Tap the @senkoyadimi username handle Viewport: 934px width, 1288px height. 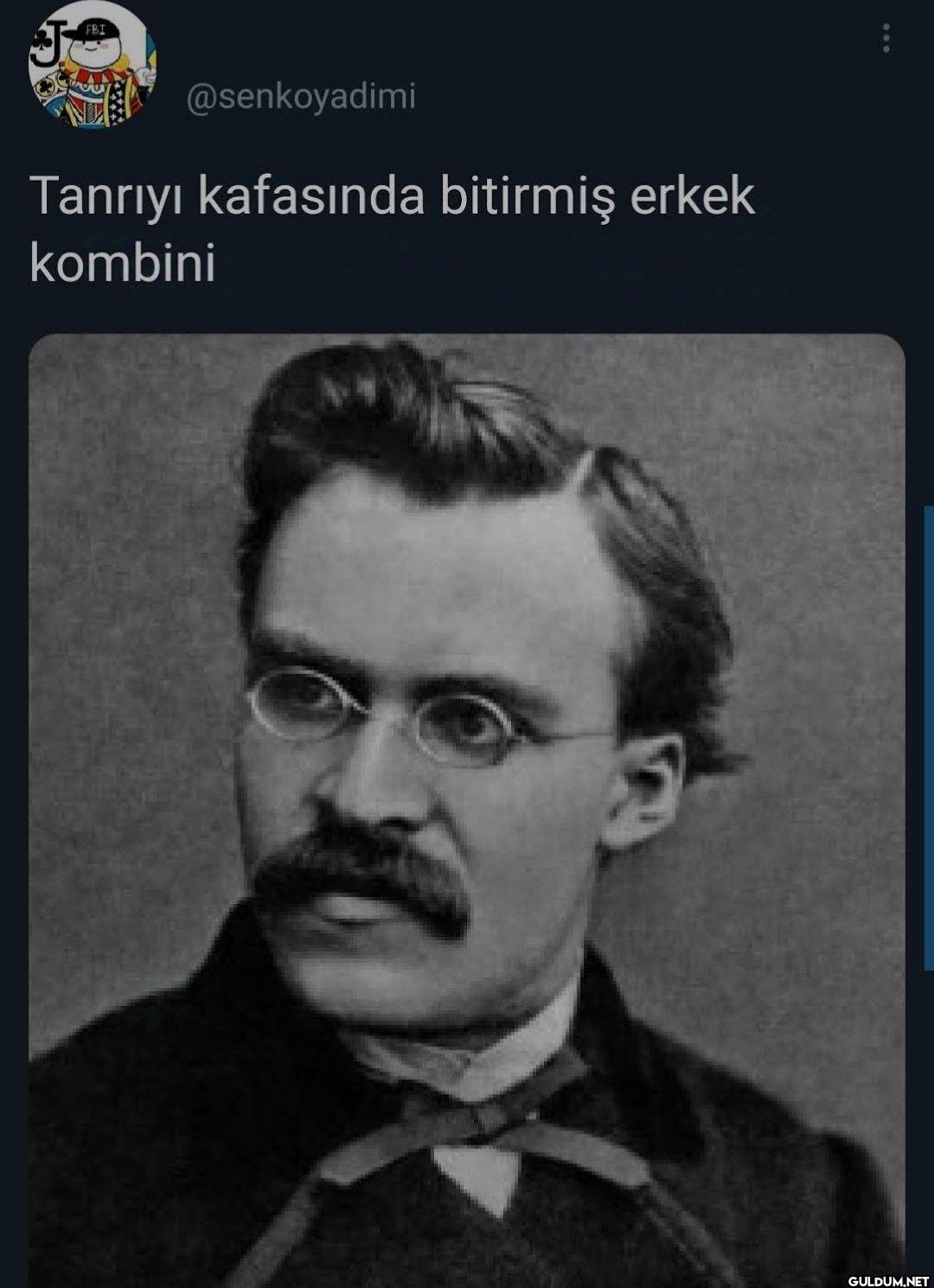pyautogui.click(x=302, y=97)
